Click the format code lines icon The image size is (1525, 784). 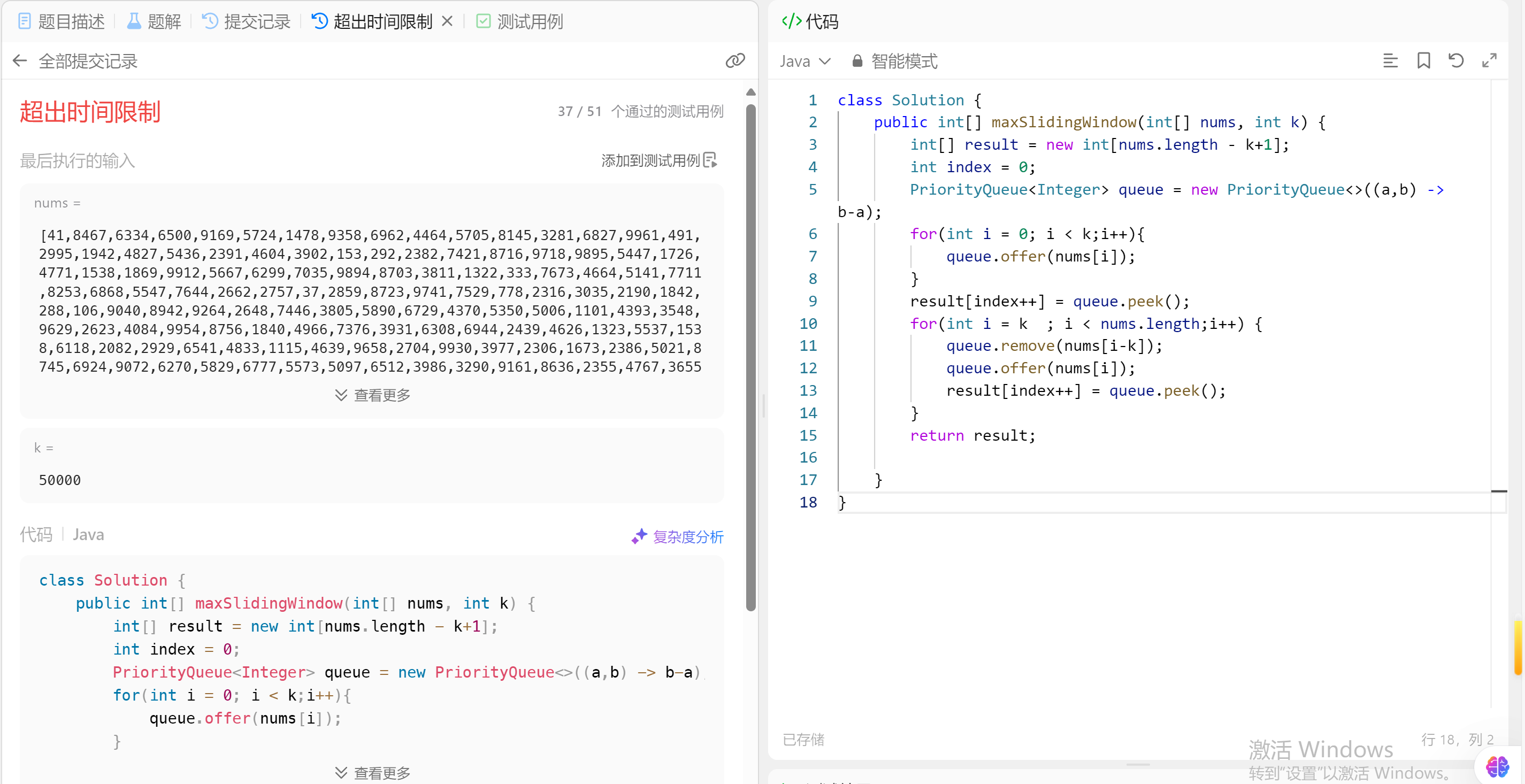[1390, 60]
